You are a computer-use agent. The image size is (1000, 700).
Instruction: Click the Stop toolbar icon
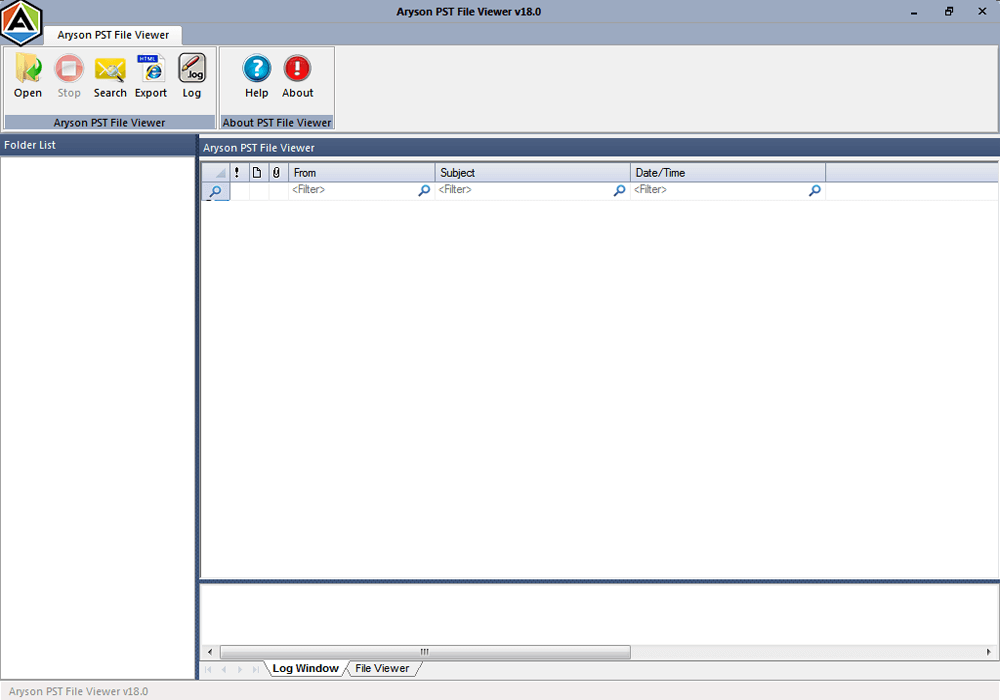coord(69,77)
